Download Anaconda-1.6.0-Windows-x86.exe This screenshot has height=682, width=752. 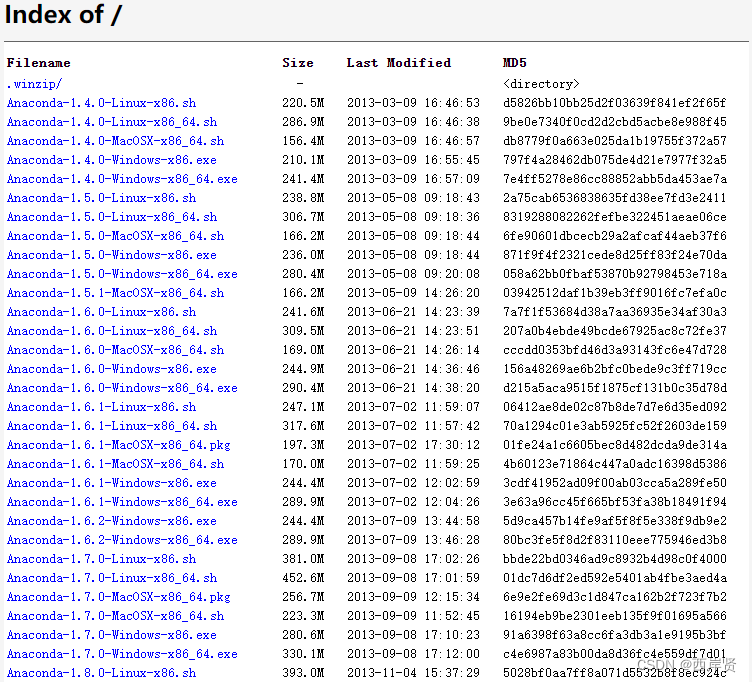[x=112, y=369]
